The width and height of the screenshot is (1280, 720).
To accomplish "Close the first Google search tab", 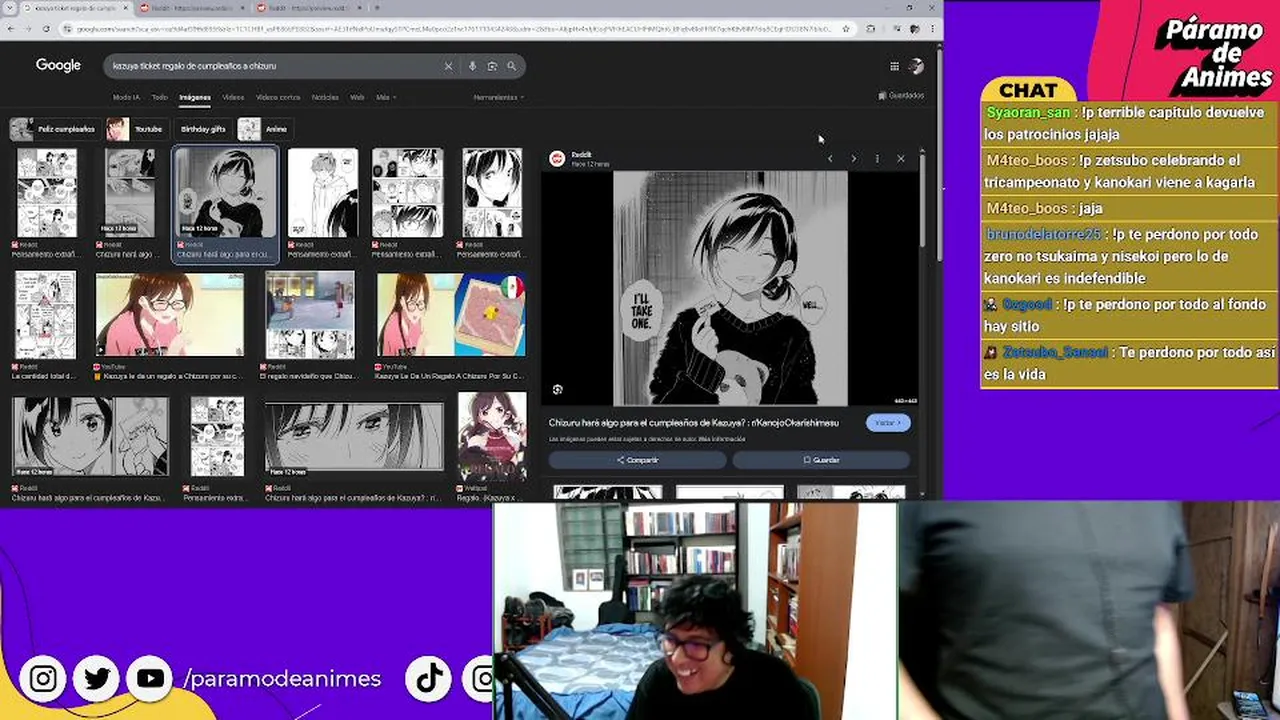I will (x=127, y=8).
